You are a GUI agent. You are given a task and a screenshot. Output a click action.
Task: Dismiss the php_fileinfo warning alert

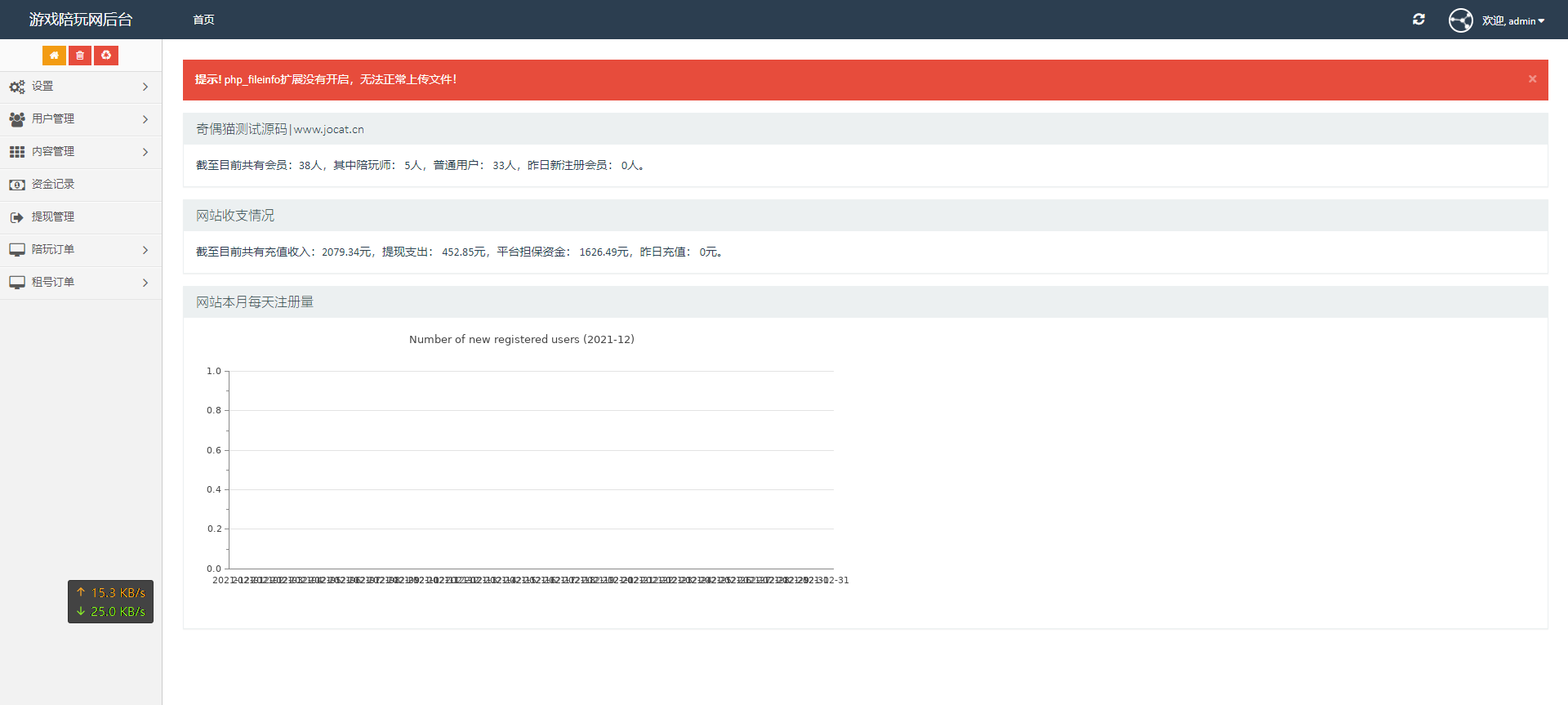point(1532,79)
